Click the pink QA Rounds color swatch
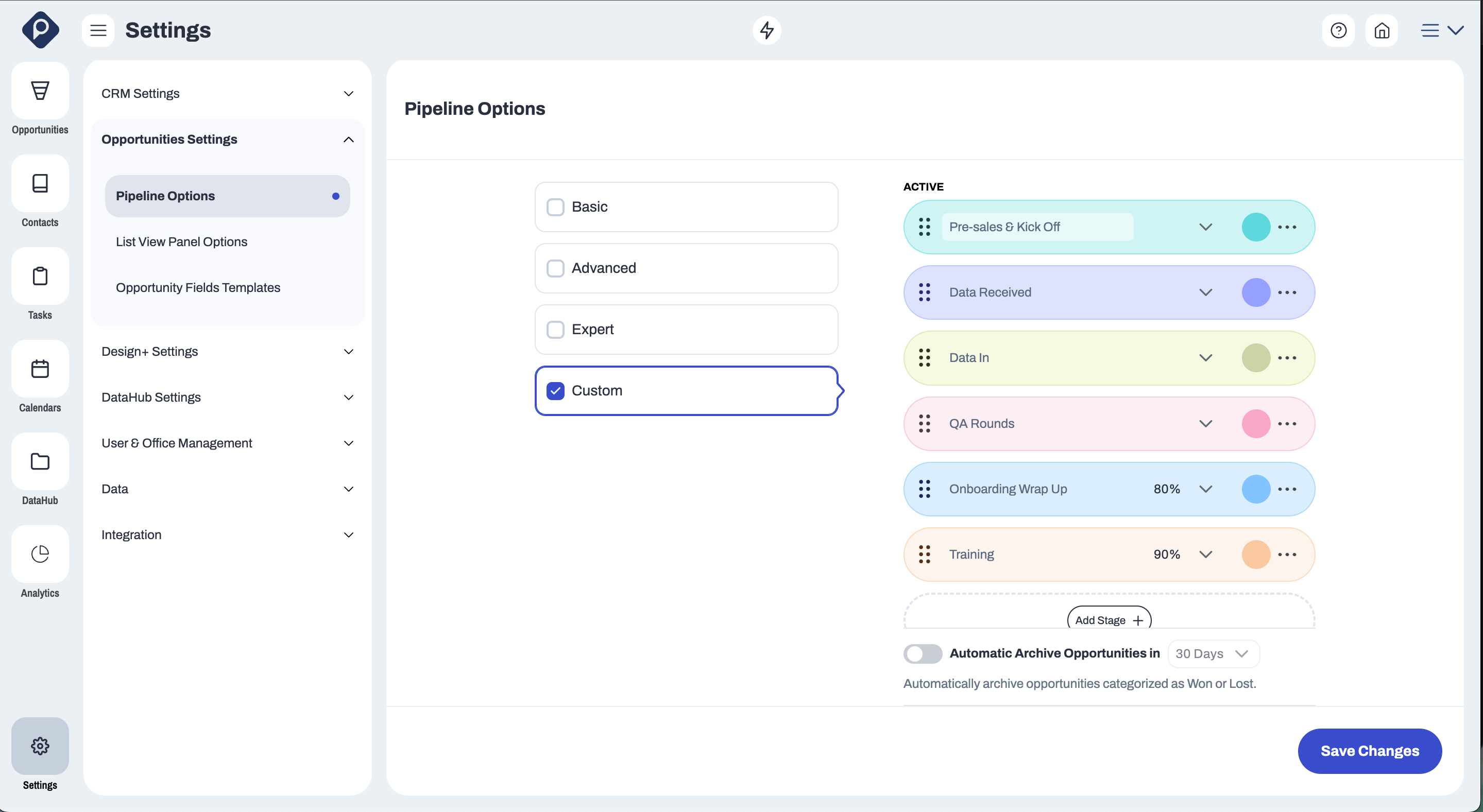Image resolution: width=1483 pixels, height=812 pixels. [x=1256, y=424]
